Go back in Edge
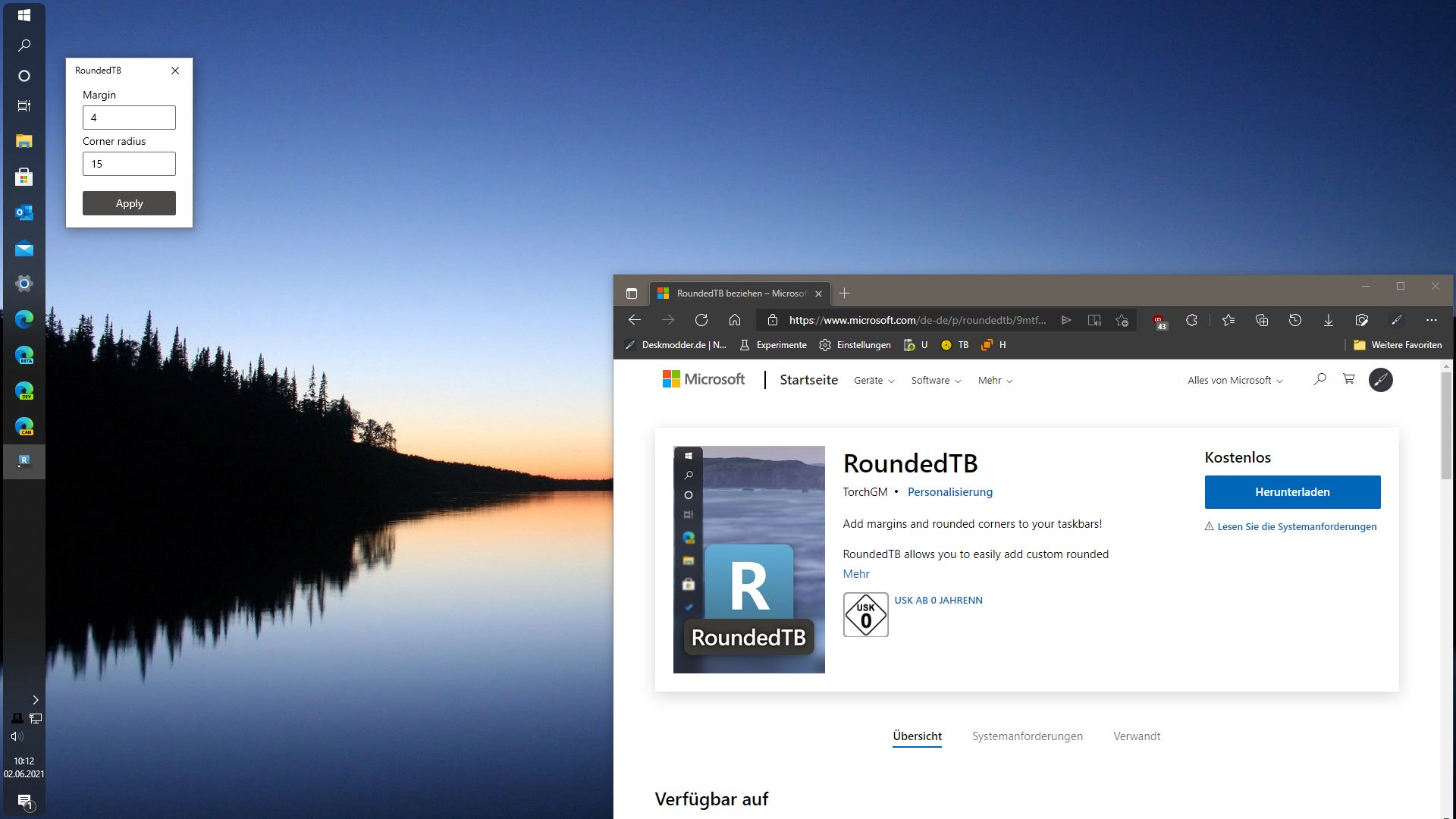The image size is (1456, 819). [x=635, y=320]
